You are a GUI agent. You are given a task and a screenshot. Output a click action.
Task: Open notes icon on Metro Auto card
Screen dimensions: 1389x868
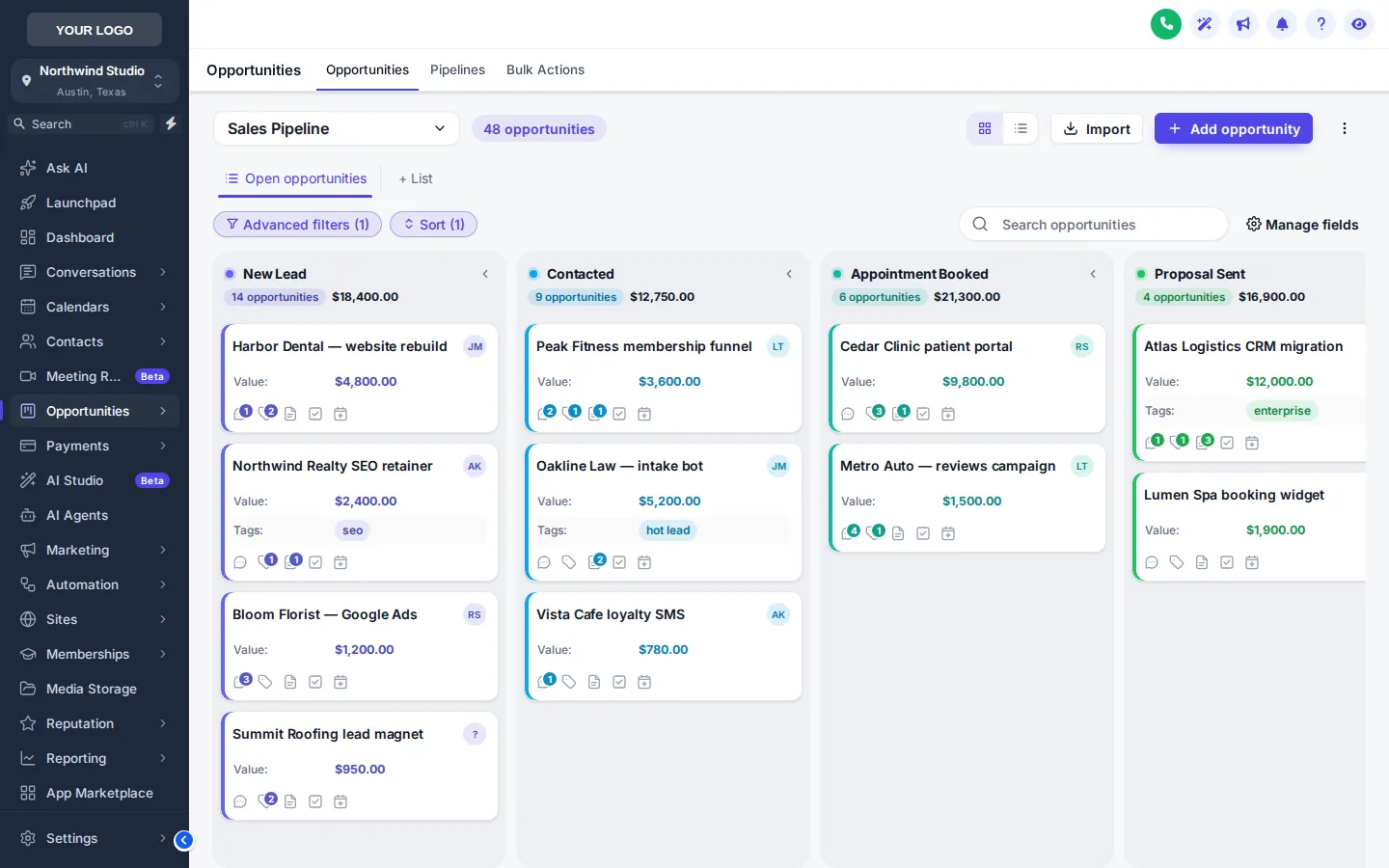coord(898,533)
